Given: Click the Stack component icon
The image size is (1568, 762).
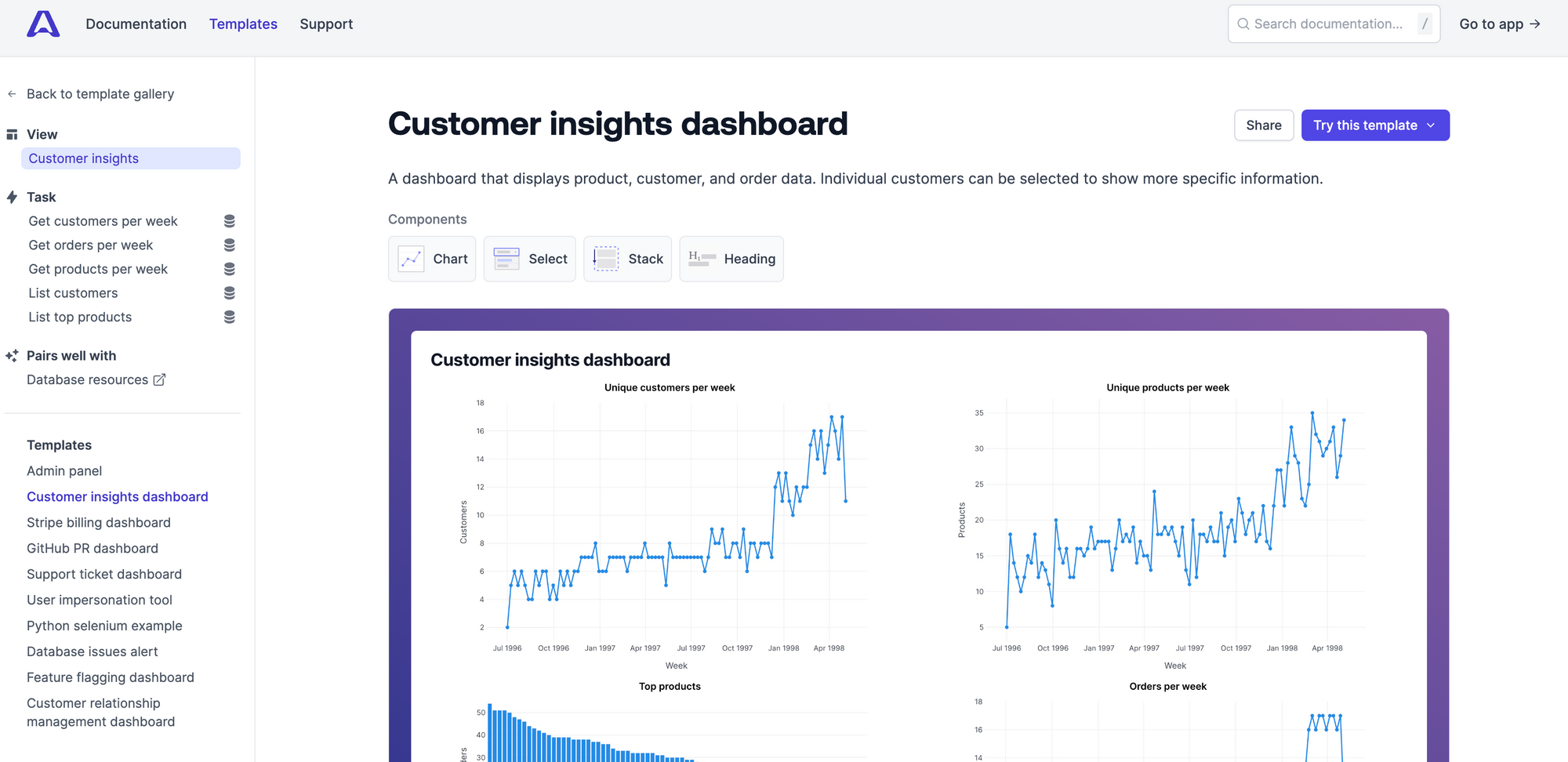Looking at the screenshot, I should [x=606, y=259].
